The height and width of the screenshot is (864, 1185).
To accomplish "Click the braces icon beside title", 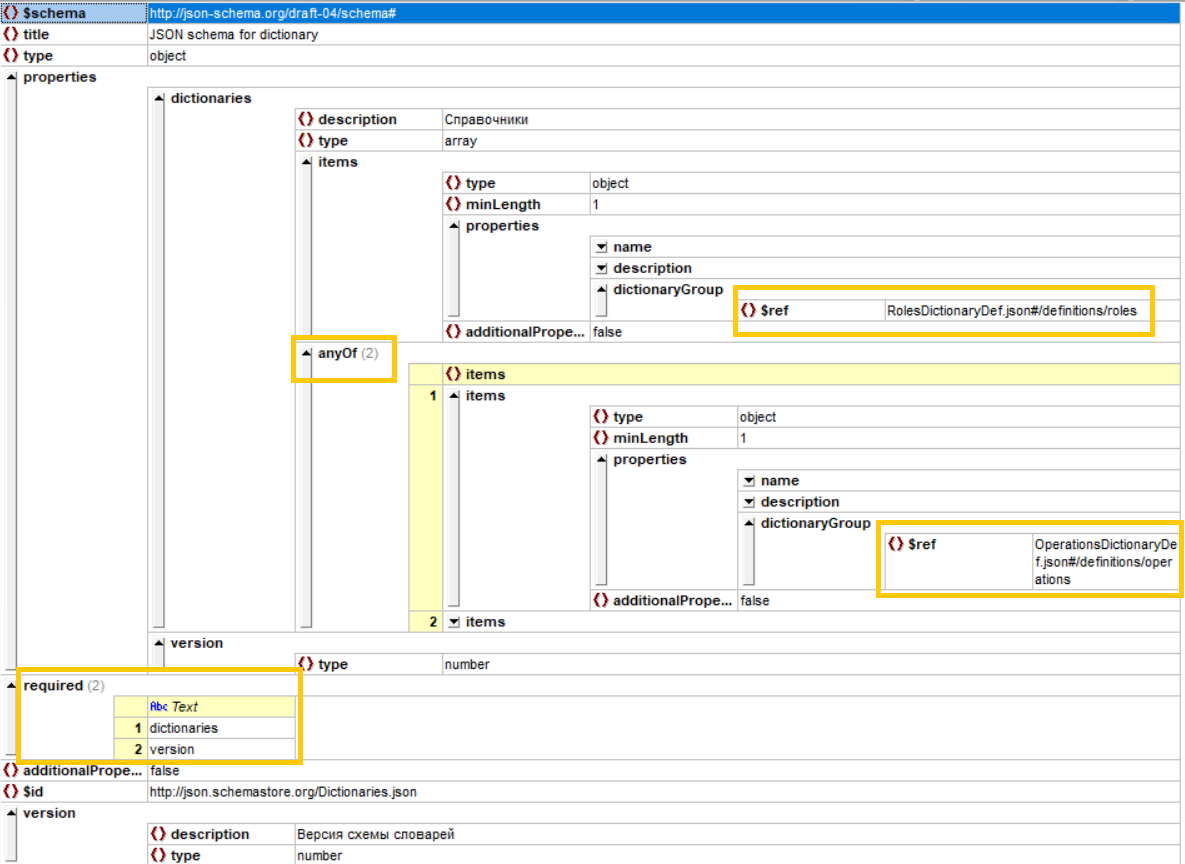I will click(x=11, y=34).
